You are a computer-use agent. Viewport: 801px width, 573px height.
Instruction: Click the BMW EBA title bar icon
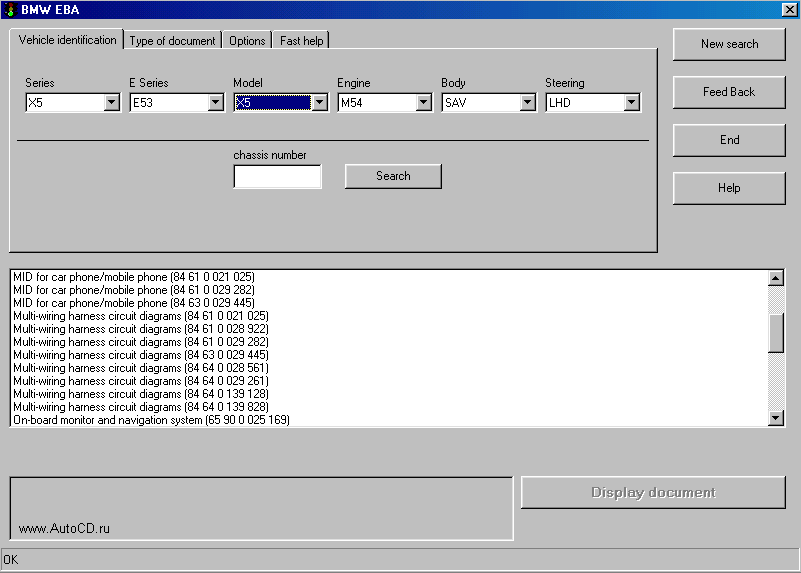[10, 10]
